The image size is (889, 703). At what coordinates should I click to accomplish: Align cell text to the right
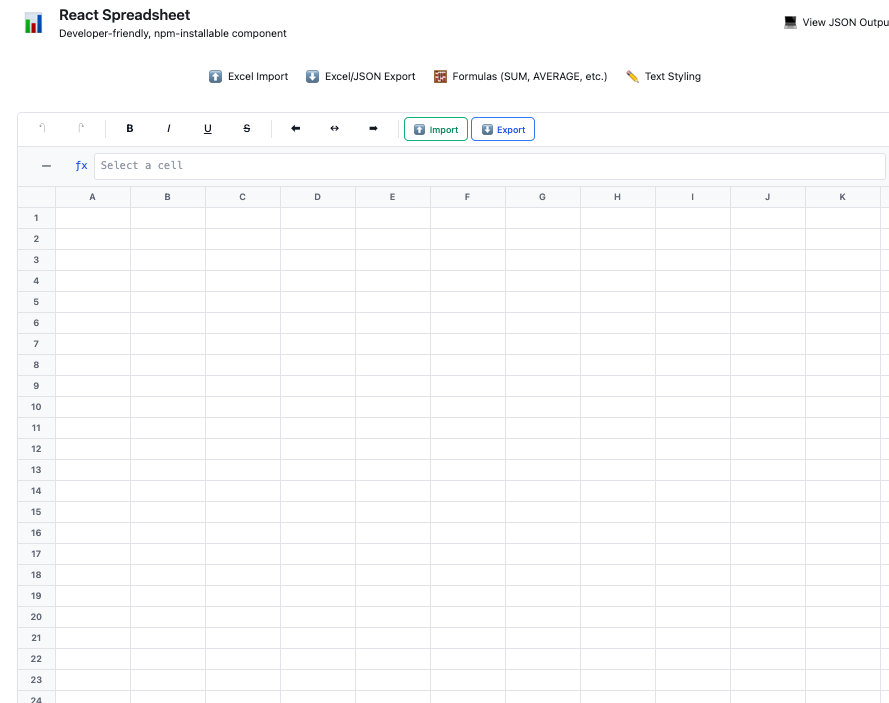coord(373,128)
